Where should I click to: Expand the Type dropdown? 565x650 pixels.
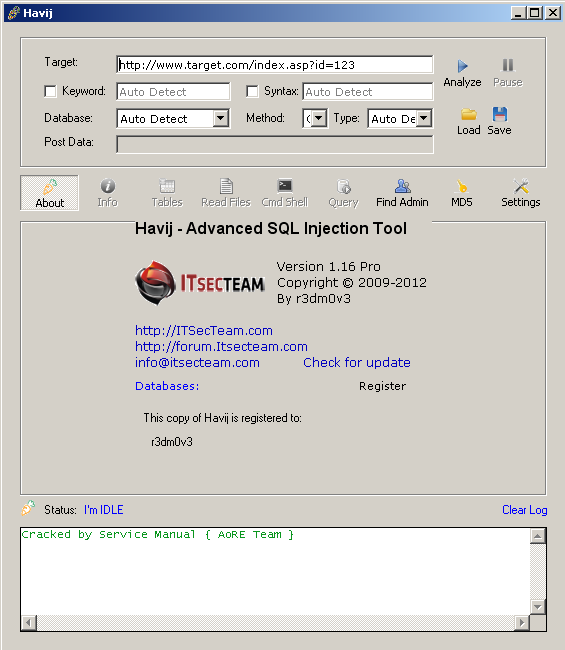pos(424,119)
